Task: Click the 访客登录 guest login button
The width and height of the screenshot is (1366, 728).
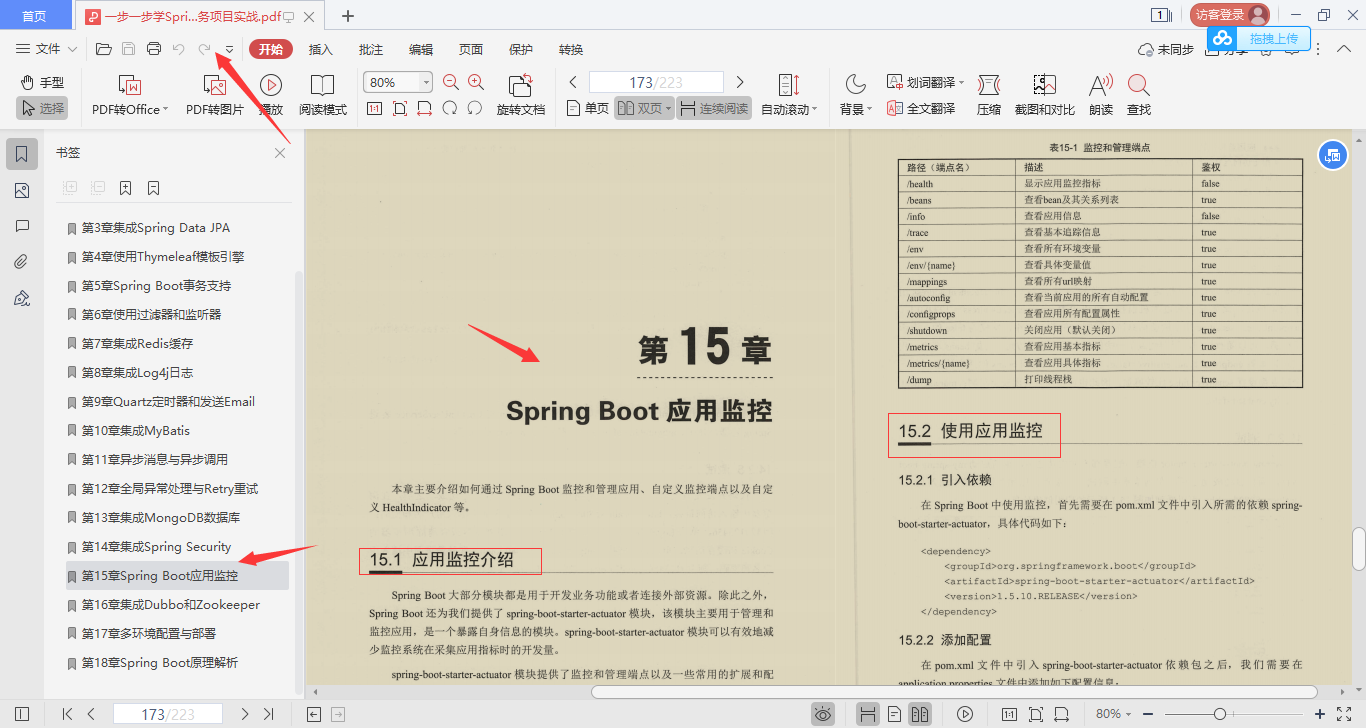Action: 1230,15
